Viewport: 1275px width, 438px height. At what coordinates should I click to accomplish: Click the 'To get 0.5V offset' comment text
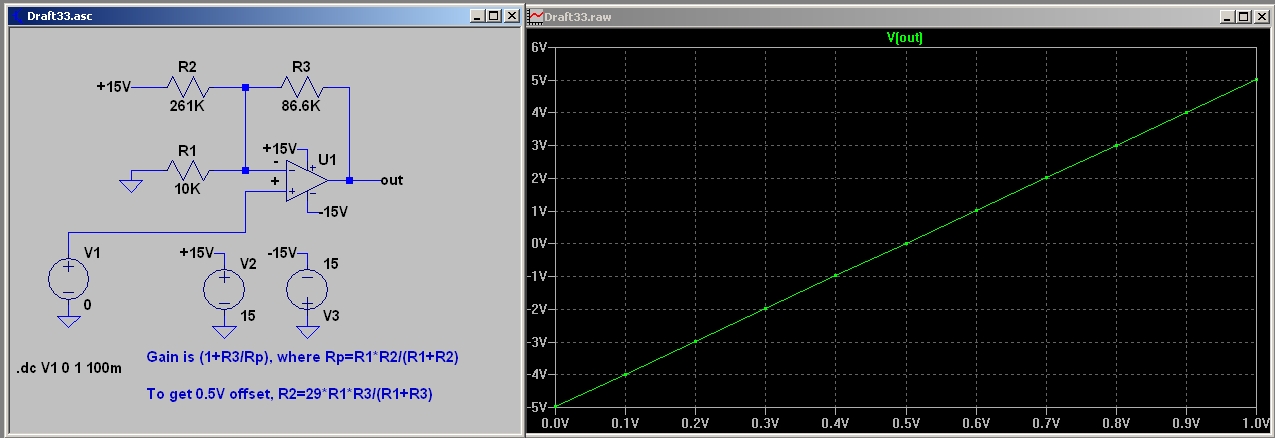(289, 394)
